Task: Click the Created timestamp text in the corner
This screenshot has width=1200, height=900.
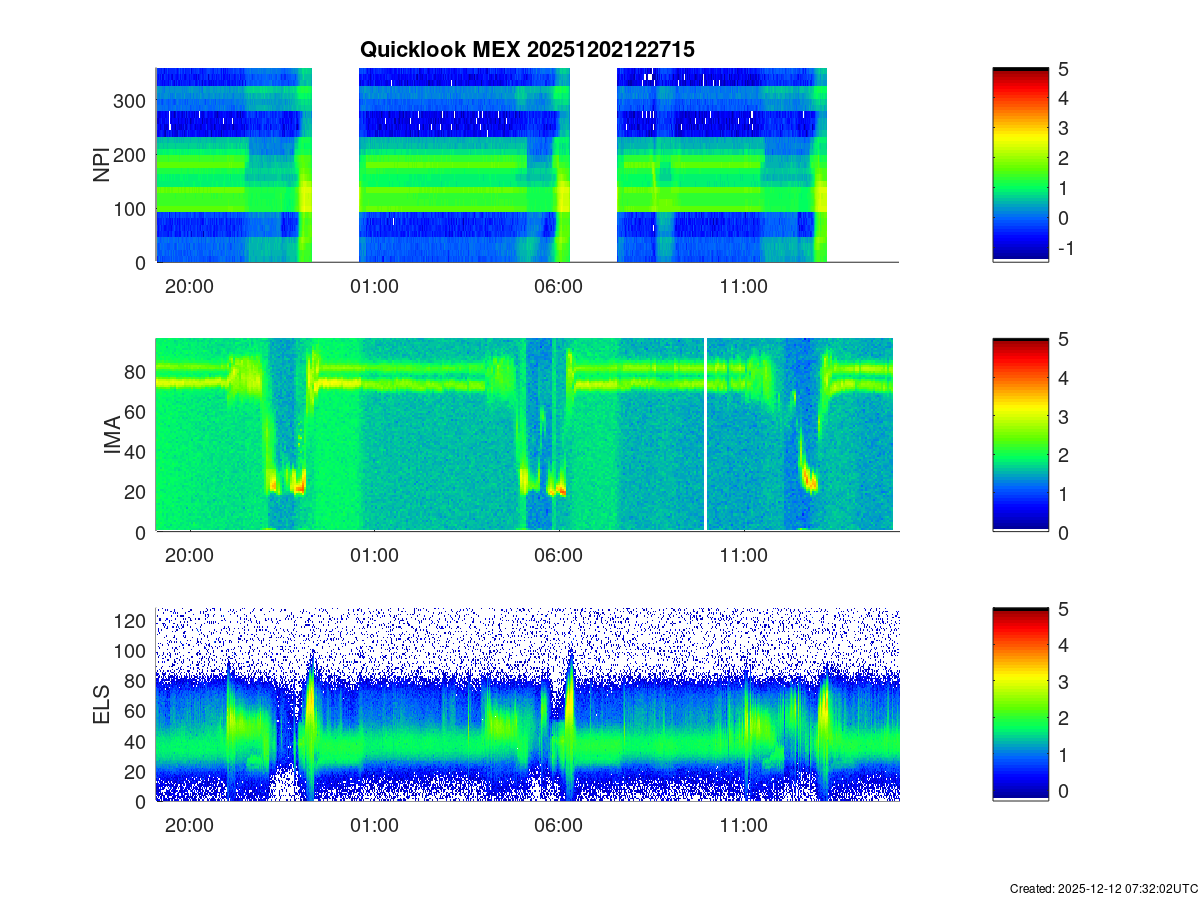Action: click(x=1103, y=888)
